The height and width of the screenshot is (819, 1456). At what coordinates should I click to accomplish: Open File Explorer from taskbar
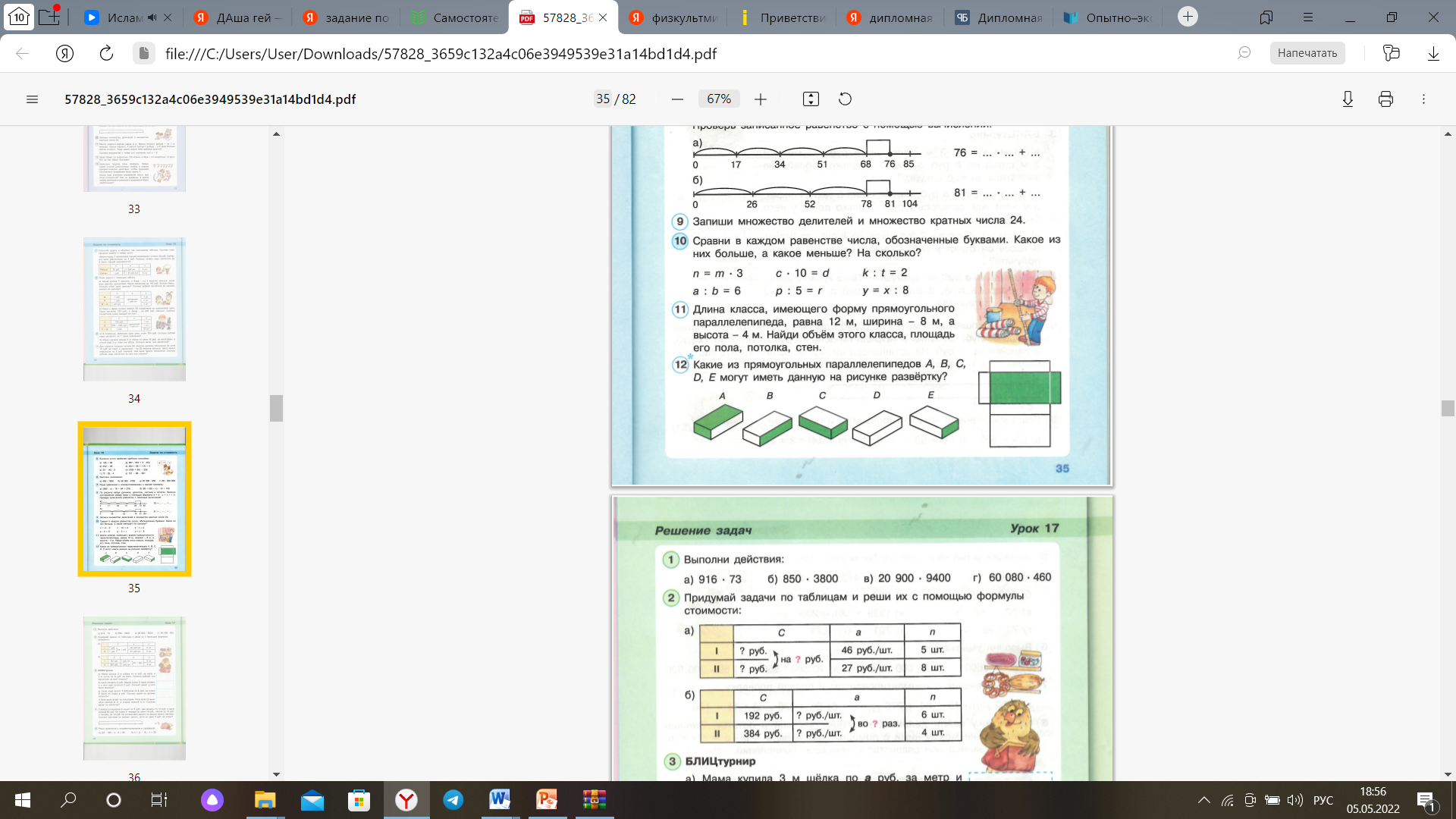[265, 800]
